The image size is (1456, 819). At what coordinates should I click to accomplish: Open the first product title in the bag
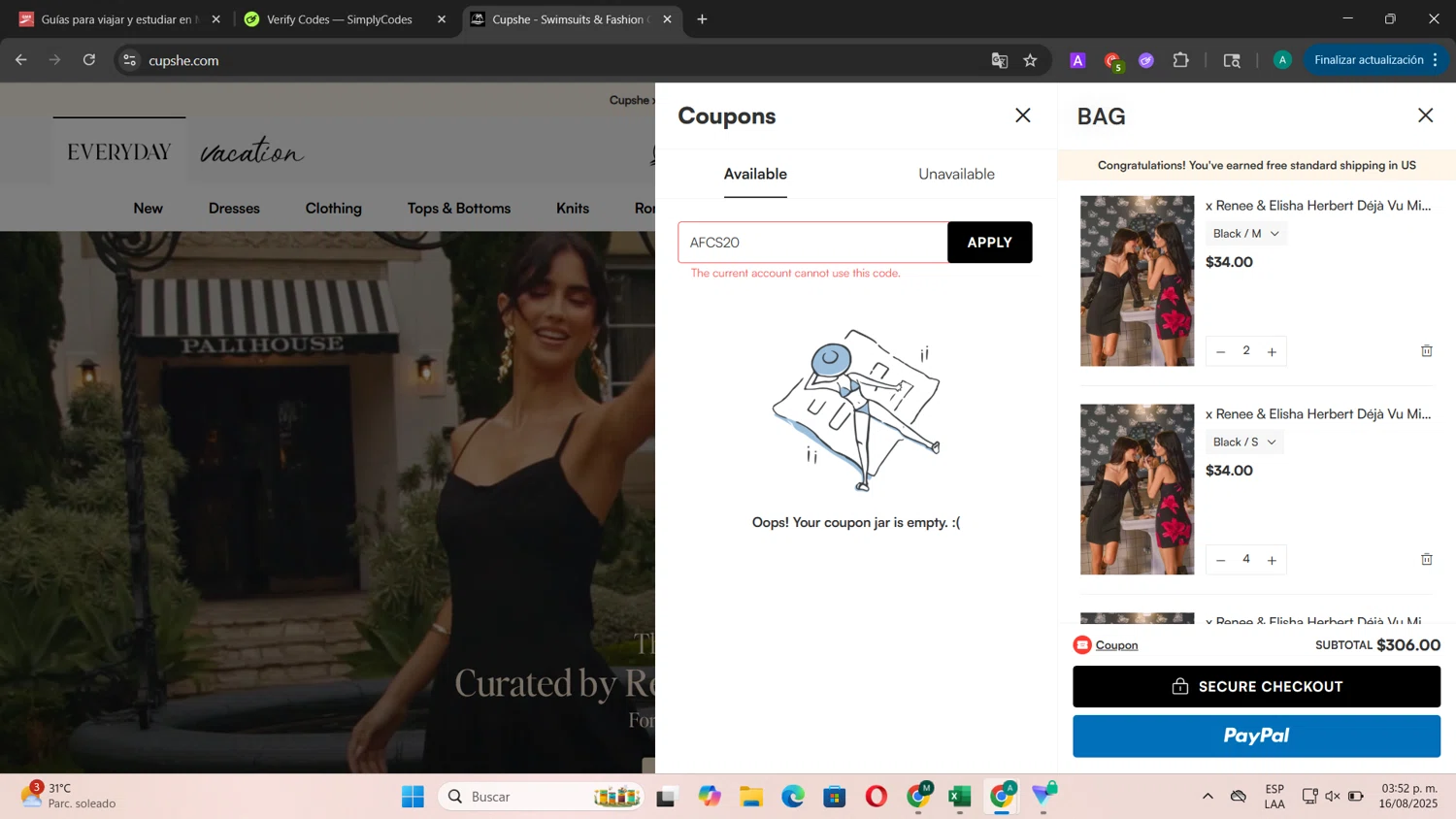tap(1318, 206)
